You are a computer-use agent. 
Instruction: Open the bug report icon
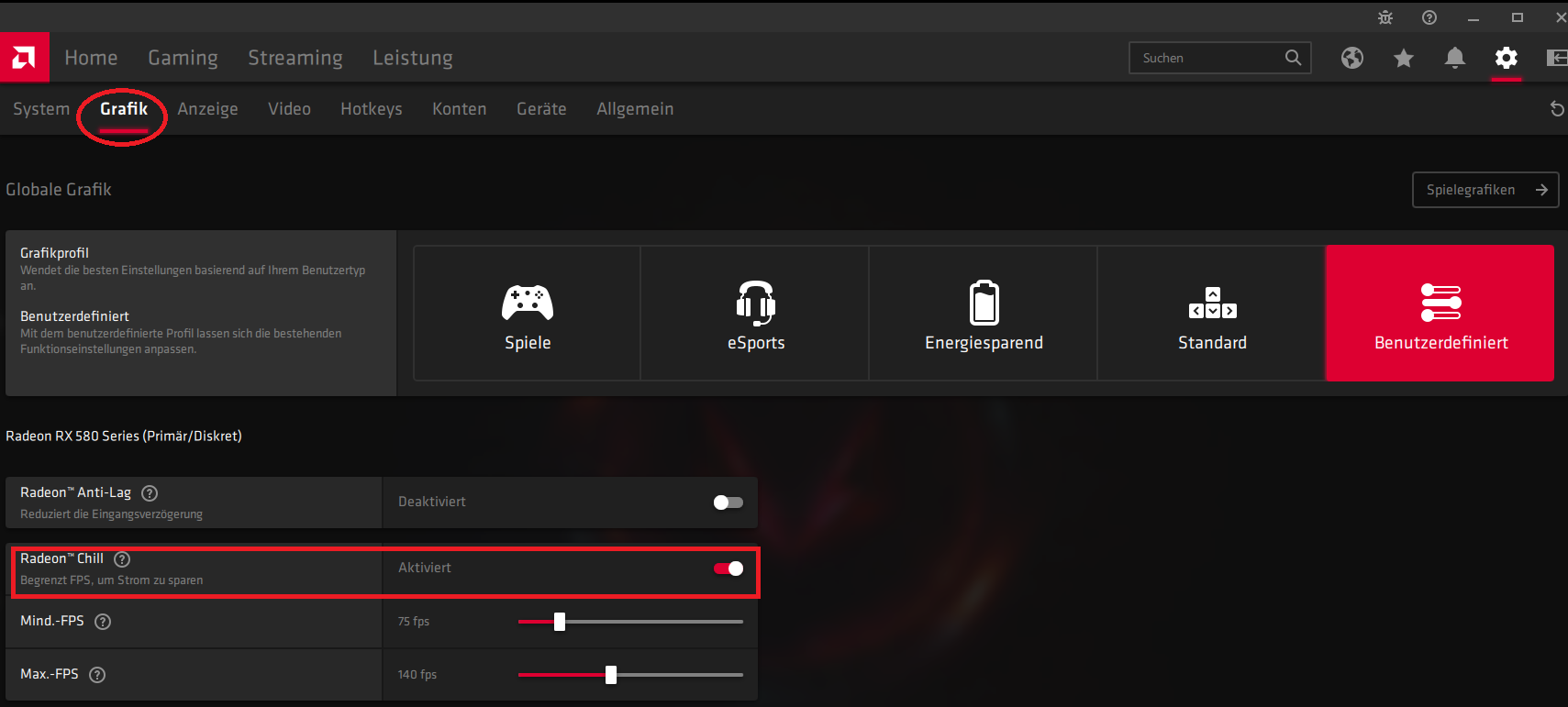click(x=1385, y=17)
